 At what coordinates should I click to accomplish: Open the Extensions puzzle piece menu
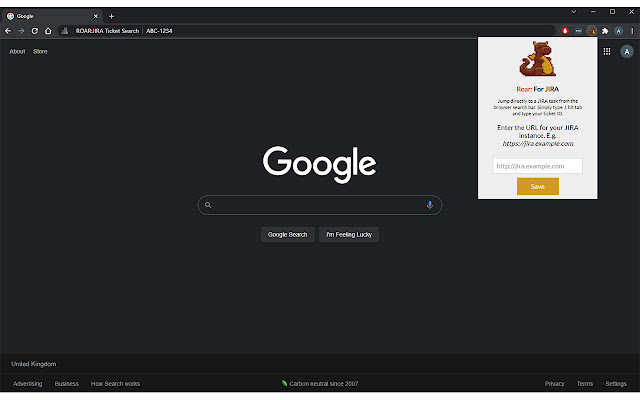(x=605, y=31)
